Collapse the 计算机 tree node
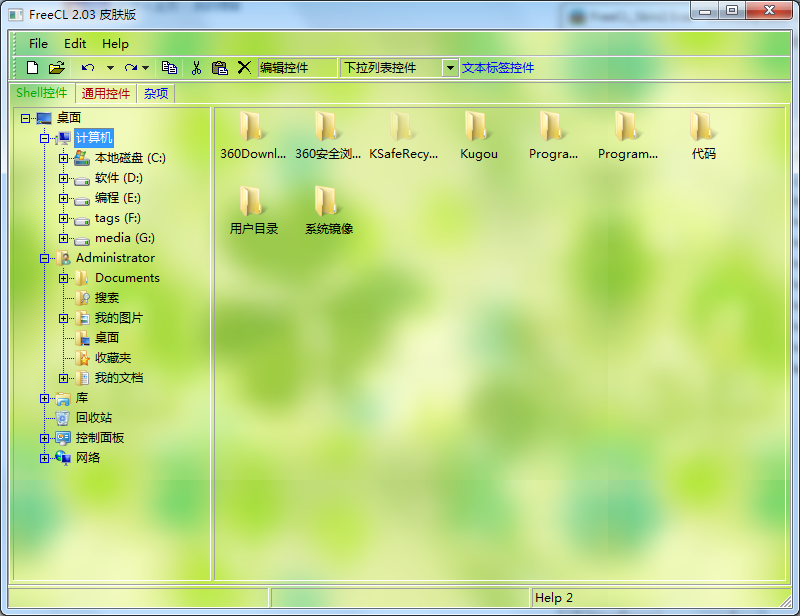This screenshot has width=800, height=616. [44, 138]
